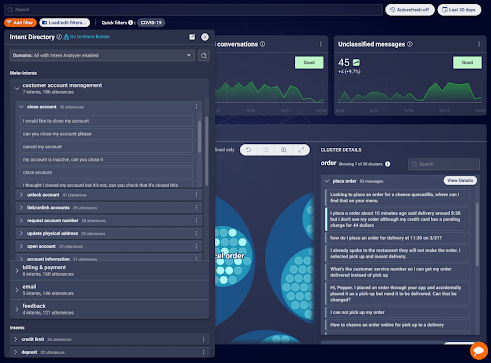This screenshot has width=491, height=363.
Task: Reset the cluster map view with undo icon
Action: click(249, 150)
